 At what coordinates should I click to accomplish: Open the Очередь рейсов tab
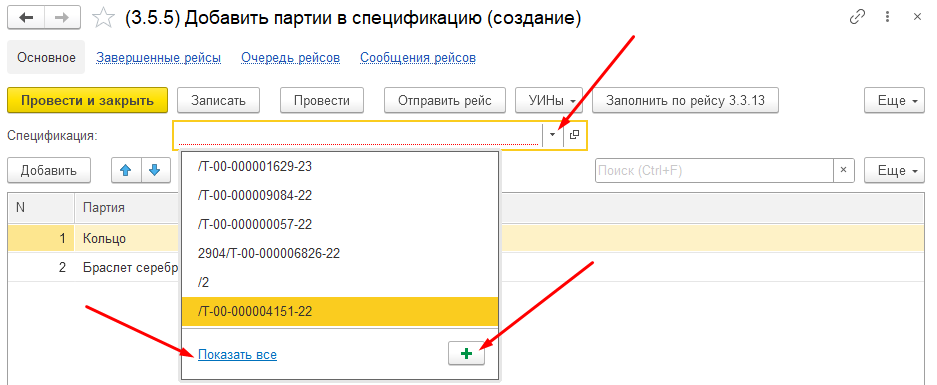[290, 58]
